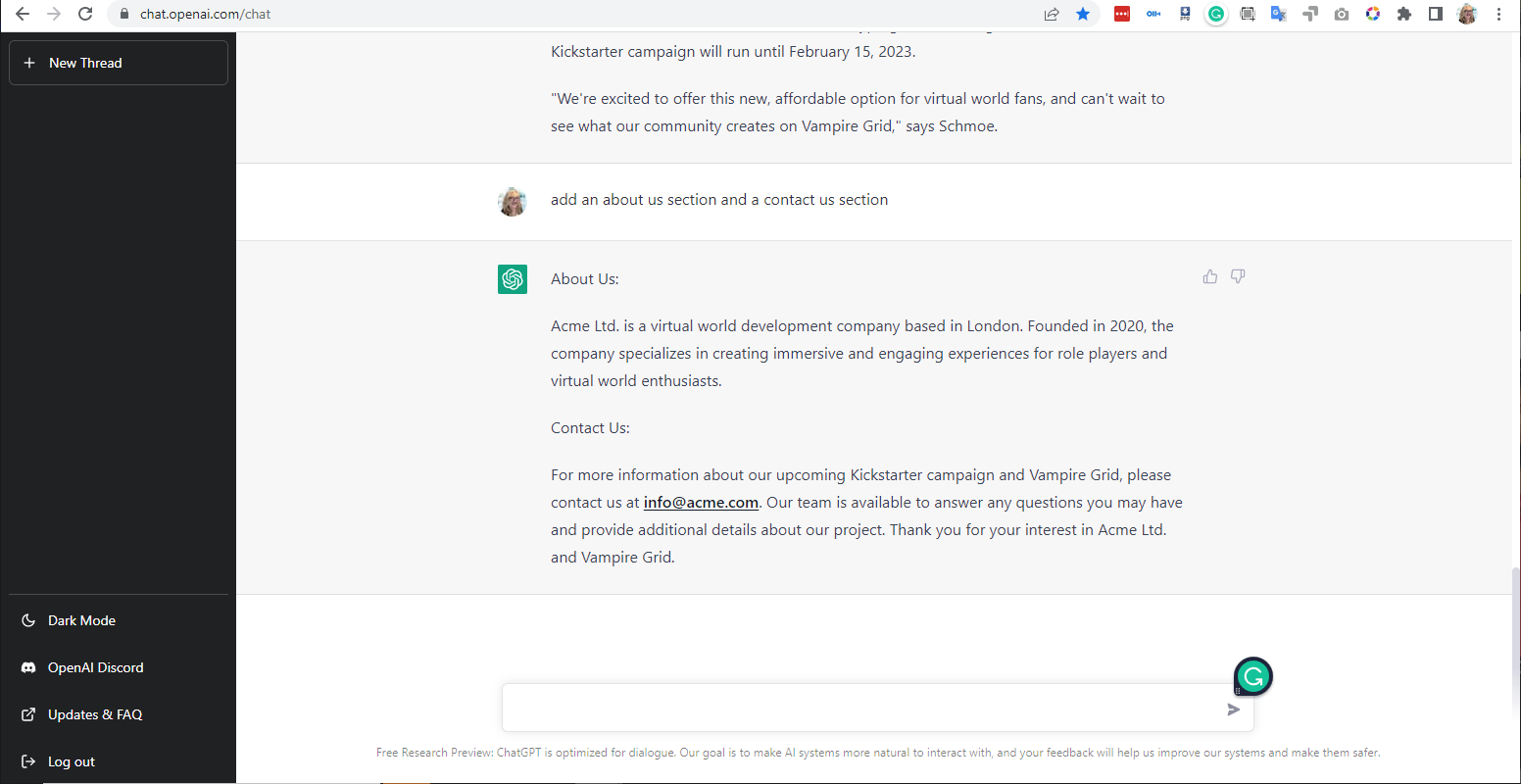Select Log out from the sidebar

click(x=72, y=761)
